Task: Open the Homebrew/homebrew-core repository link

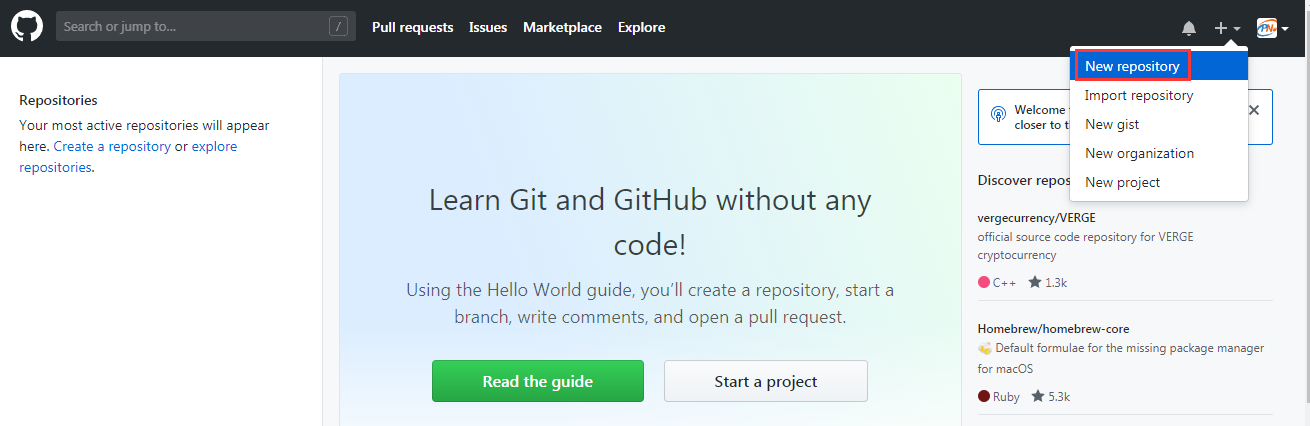Action: coord(1054,328)
